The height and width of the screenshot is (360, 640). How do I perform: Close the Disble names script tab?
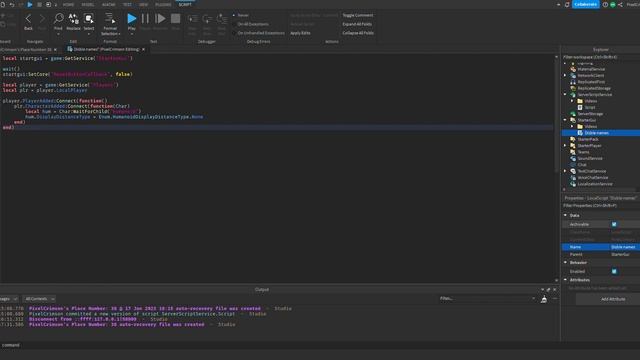coord(143,49)
